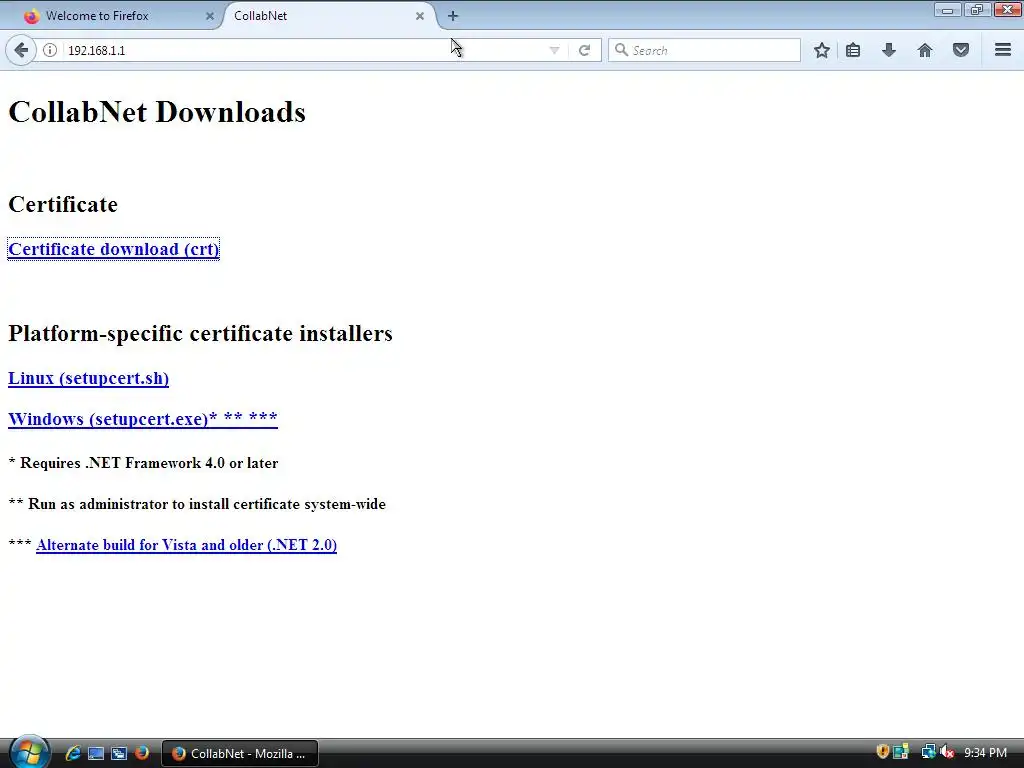This screenshot has width=1024, height=768.
Task: Click Platform-specific certificate installers heading
Action: [x=200, y=333]
